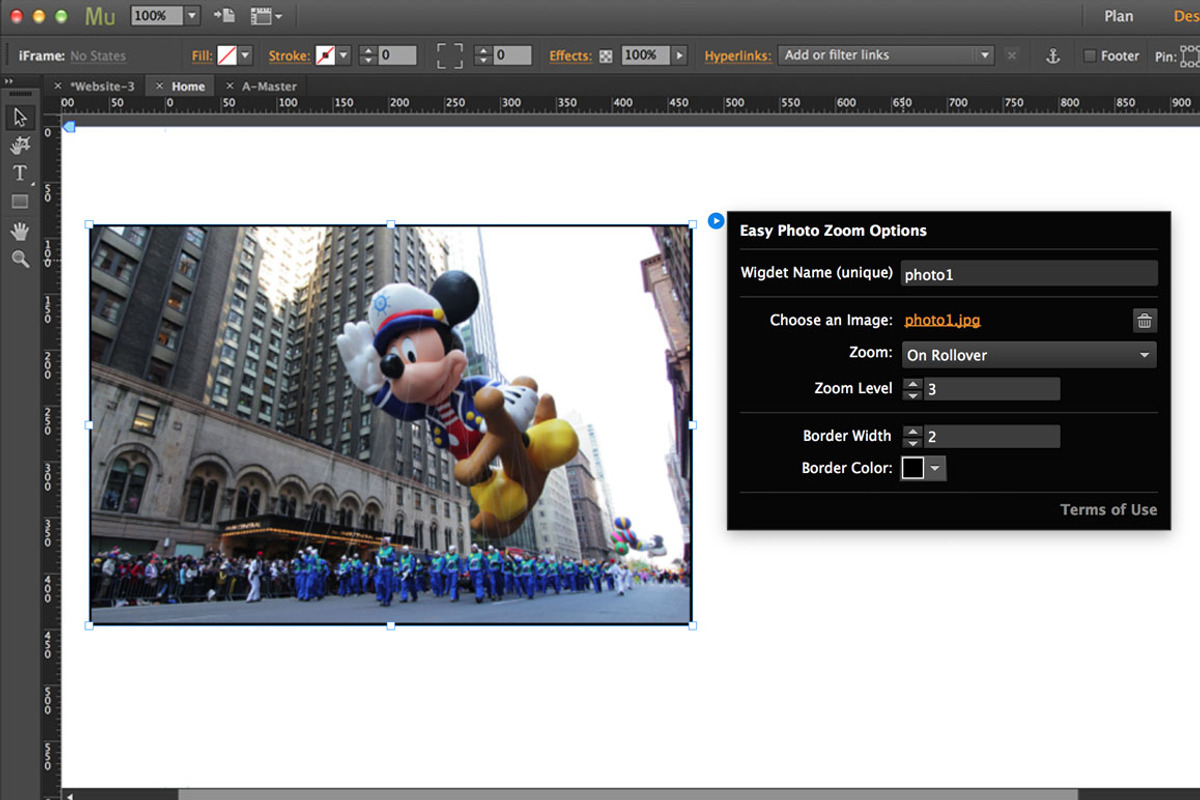Click the Border Width value field

click(991, 436)
